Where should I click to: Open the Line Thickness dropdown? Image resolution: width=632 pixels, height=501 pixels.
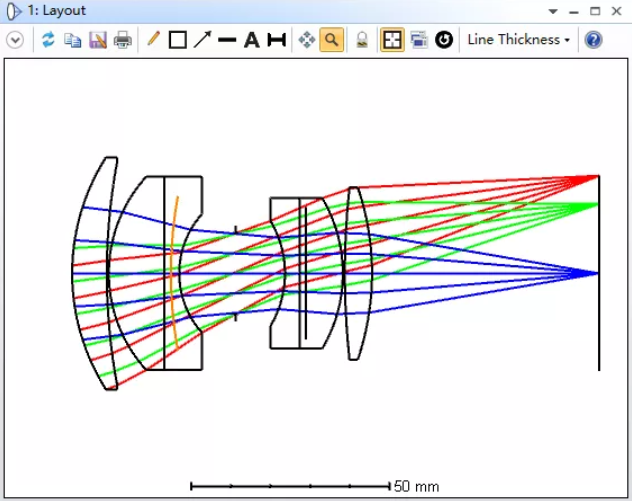coord(518,40)
